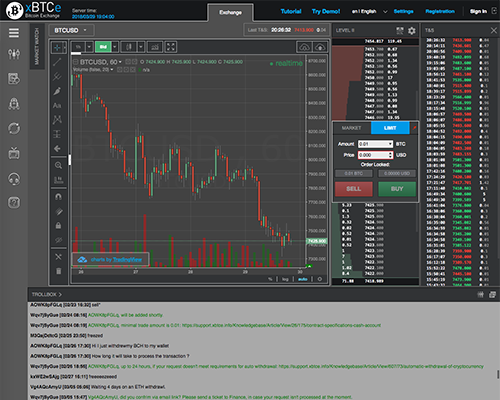Screen dimensions: 500x400
Task: Click the sliders icon in left sidebar
Action: [14, 54]
